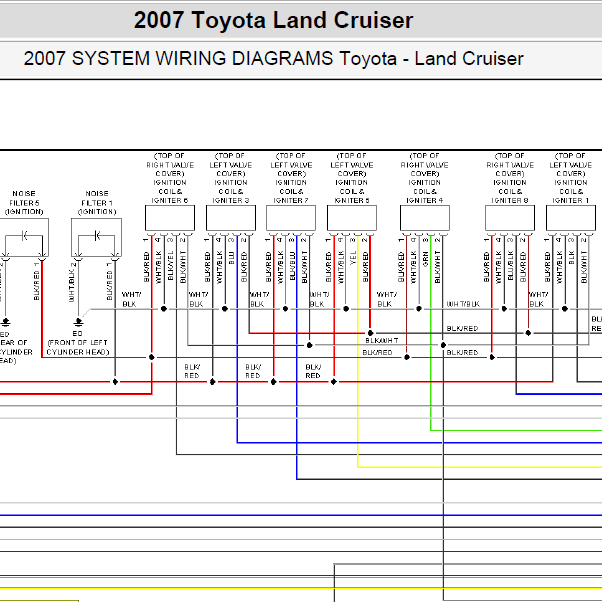Click the vertical "BLK/BLU" wire label under Igniter 7
Viewport: 602px width, 602px height.
point(292,266)
